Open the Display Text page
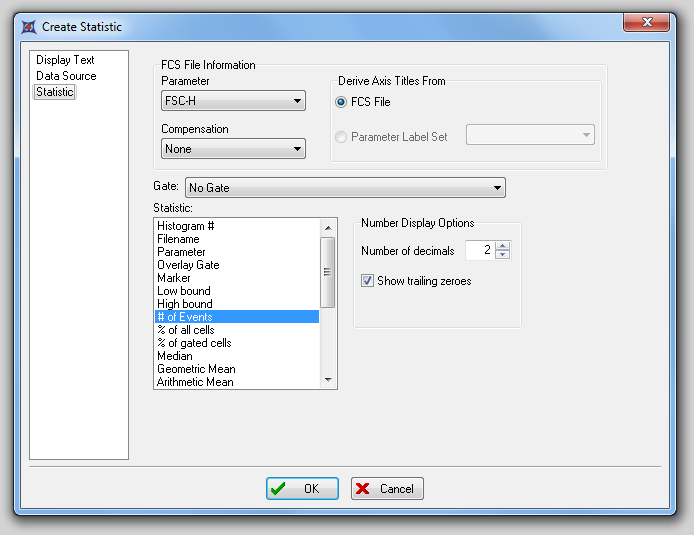The width and height of the screenshot is (694, 535). point(65,60)
